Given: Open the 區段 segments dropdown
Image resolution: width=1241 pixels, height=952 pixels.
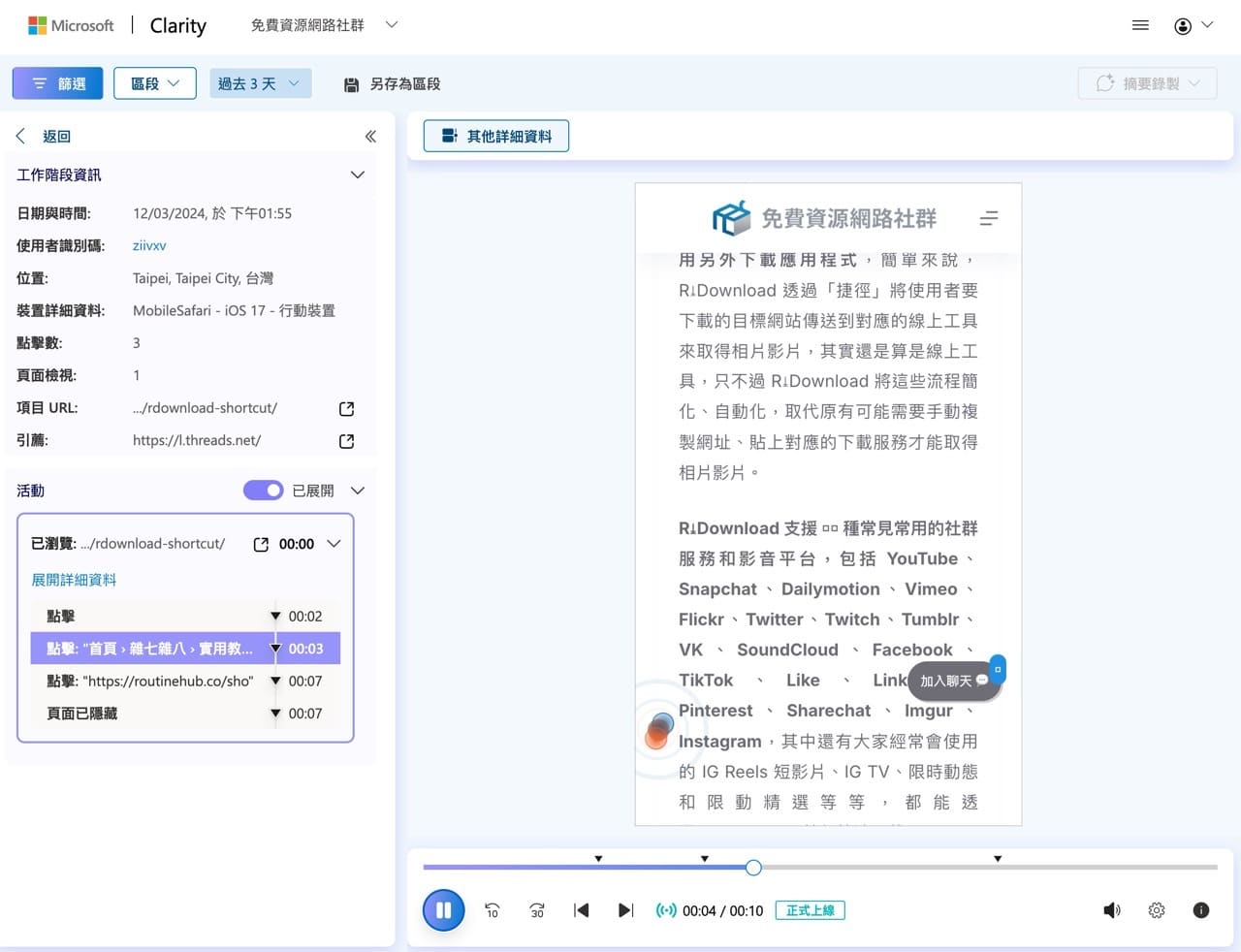Looking at the screenshot, I should (155, 83).
